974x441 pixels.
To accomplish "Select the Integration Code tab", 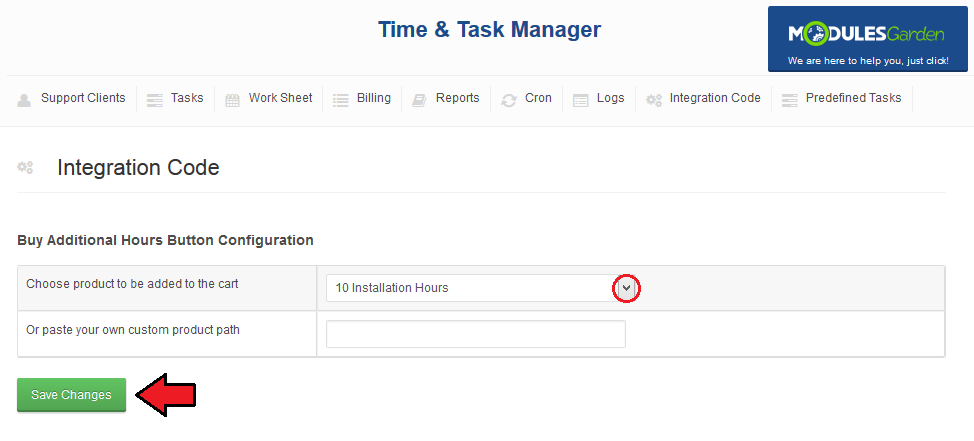I will (715, 98).
